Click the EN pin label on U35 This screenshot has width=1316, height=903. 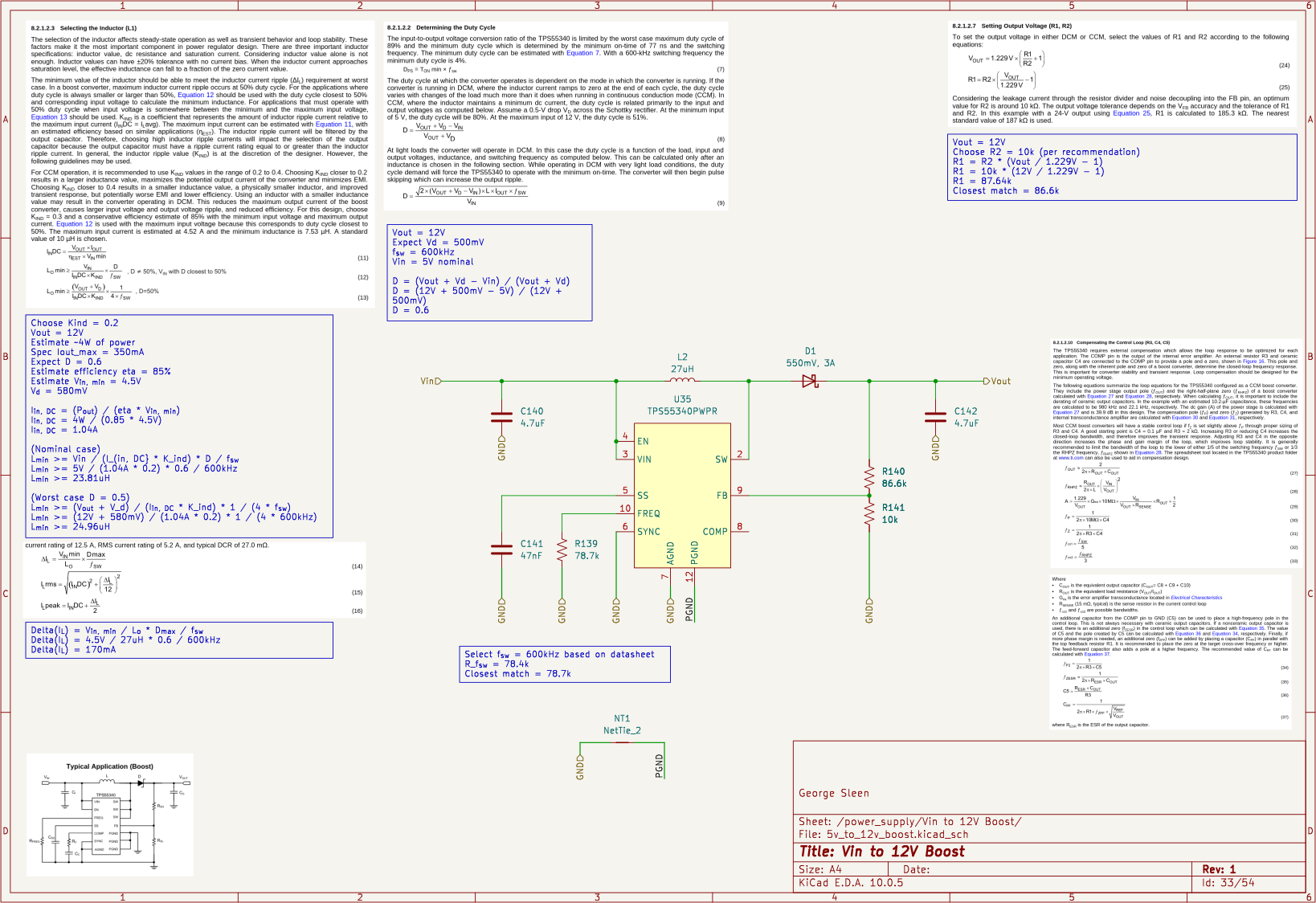[x=643, y=441]
